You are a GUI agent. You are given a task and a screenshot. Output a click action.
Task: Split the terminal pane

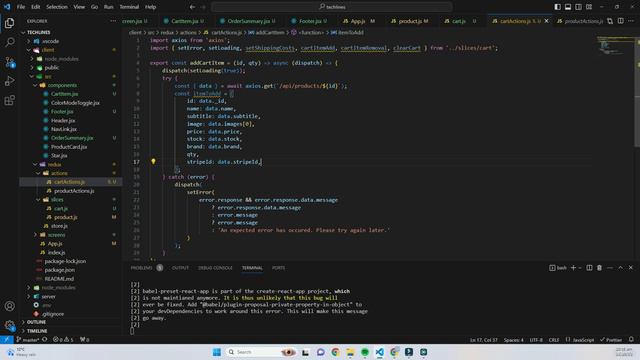(x=589, y=268)
